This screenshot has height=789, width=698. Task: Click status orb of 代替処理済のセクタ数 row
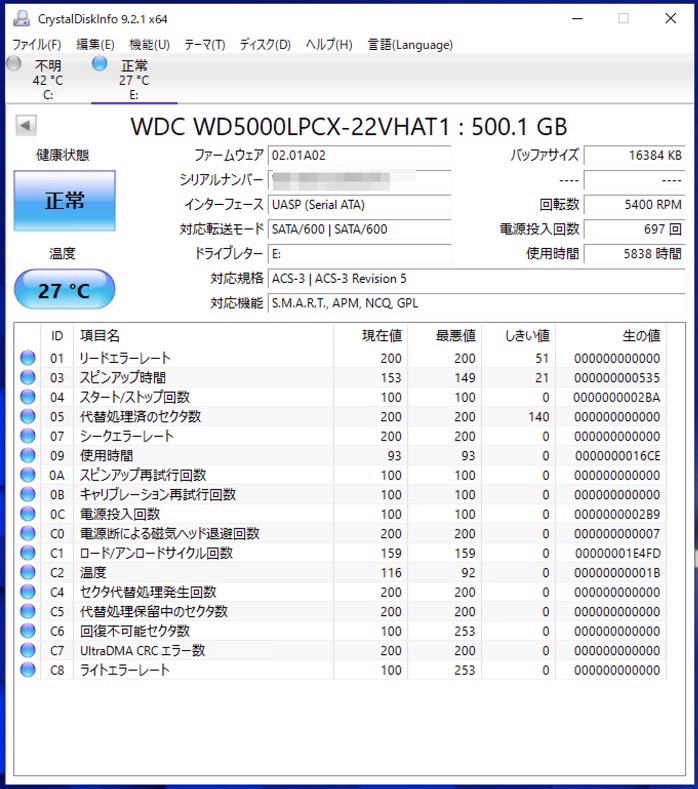pyautogui.click(x=28, y=416)
